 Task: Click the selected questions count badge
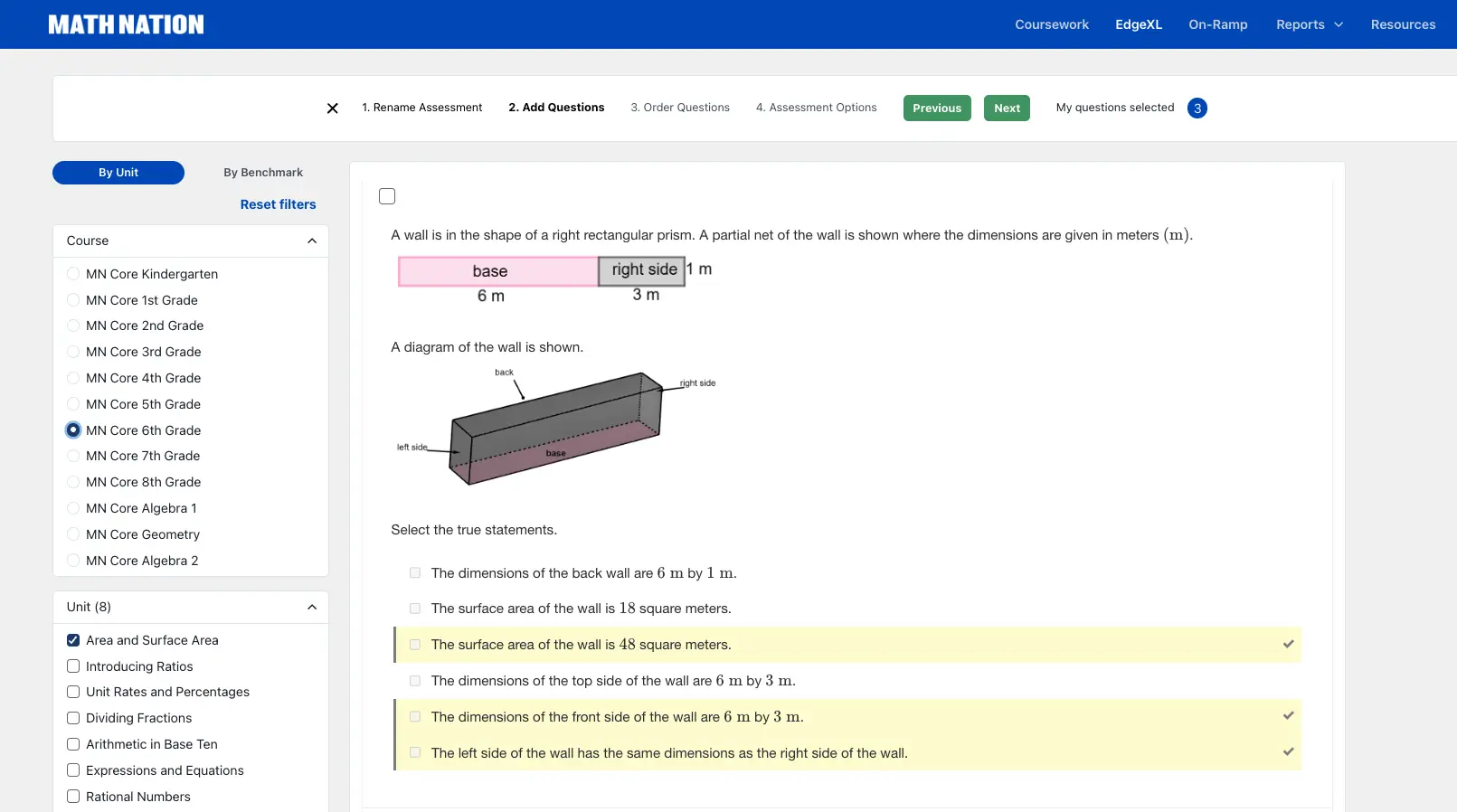(x=1197, y=109)
